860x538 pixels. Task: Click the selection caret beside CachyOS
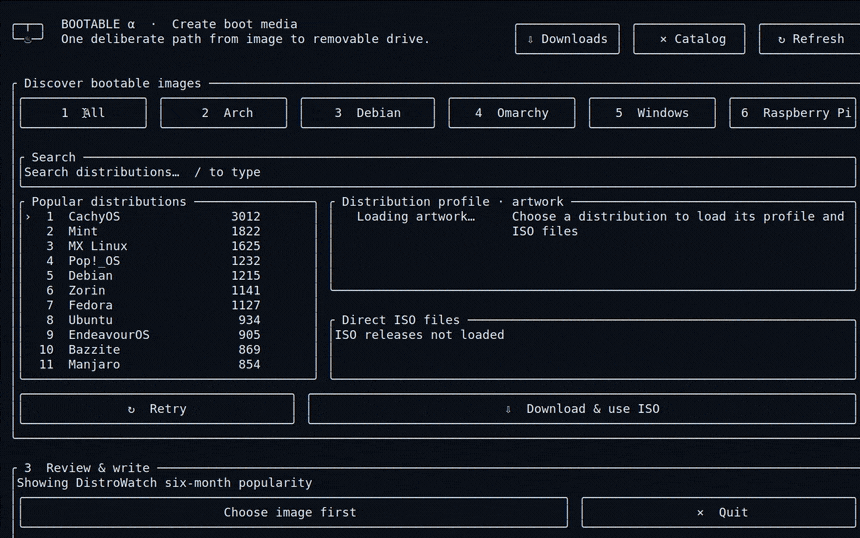coord(28,217)
